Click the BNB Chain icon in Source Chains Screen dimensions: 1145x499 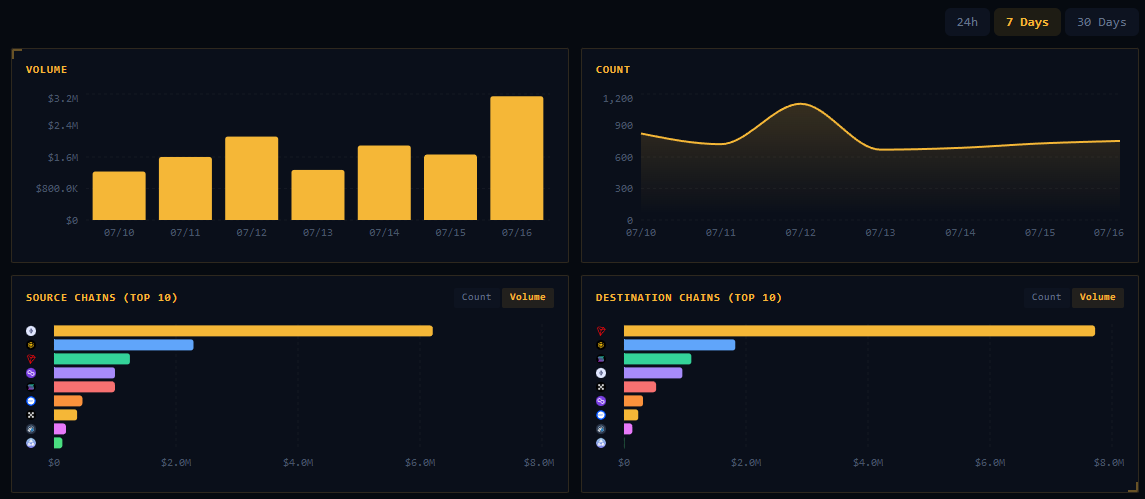[x=31, y=345]
